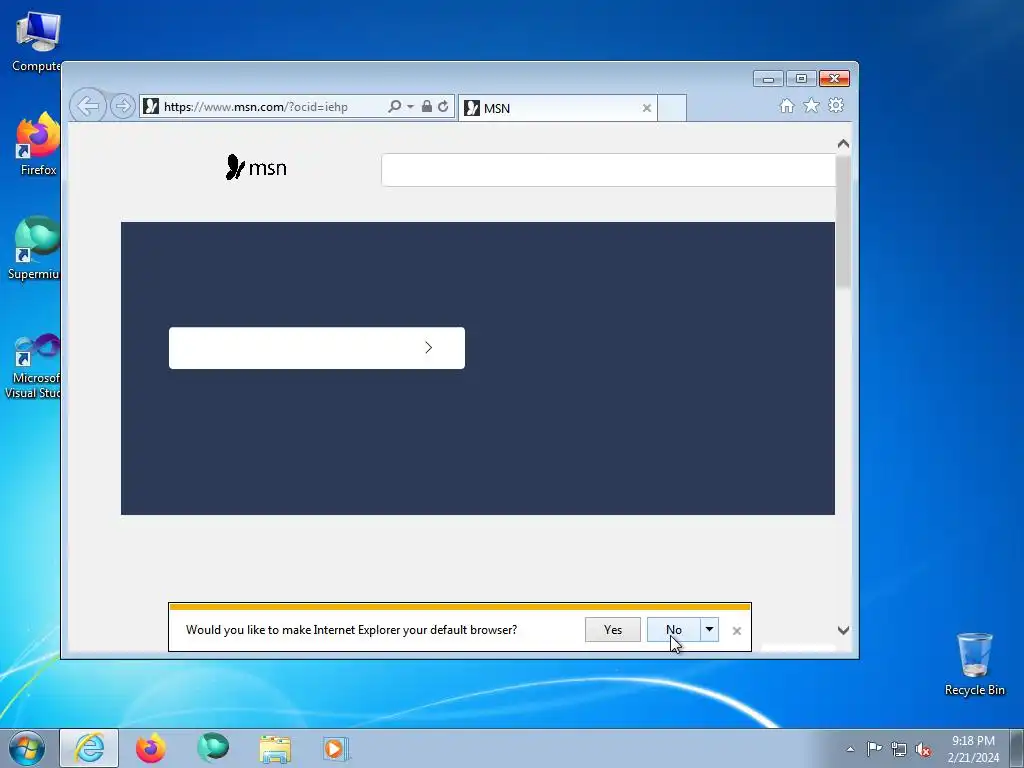
Task: Expand the address bar autocomplete dropdown arrow
Action: pos(410,106)
